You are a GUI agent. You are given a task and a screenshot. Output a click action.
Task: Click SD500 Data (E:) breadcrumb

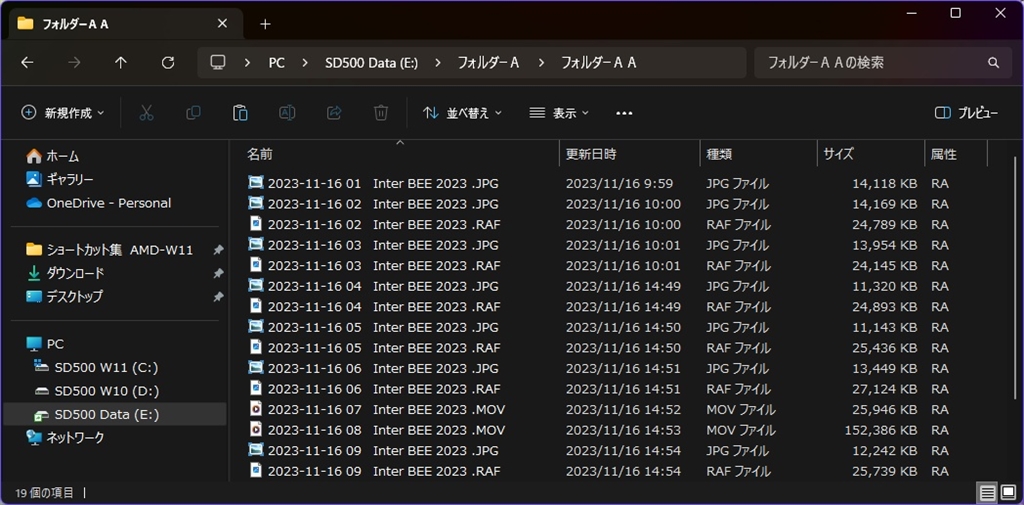coord(371,63)
